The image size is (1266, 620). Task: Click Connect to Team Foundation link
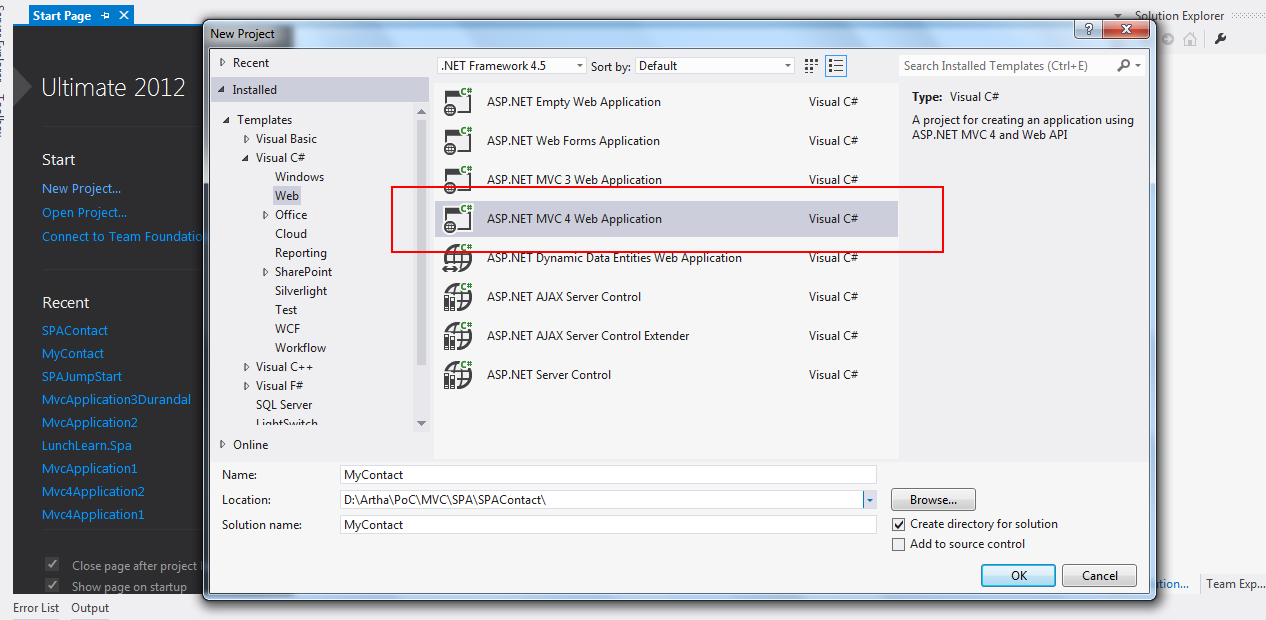click(x=122, y=237)
